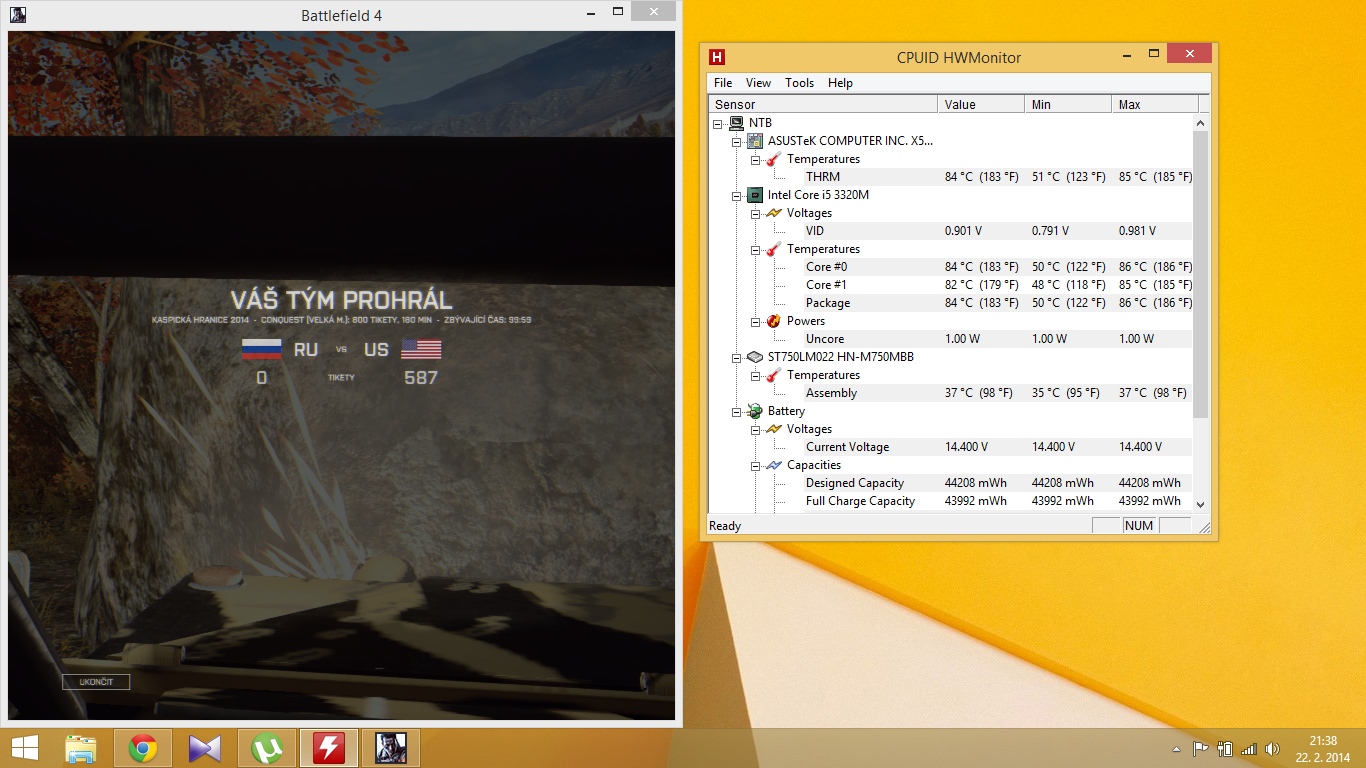Open File Explorer from the taskbar
1366x768 pixels.
click(x=81, y=748)
